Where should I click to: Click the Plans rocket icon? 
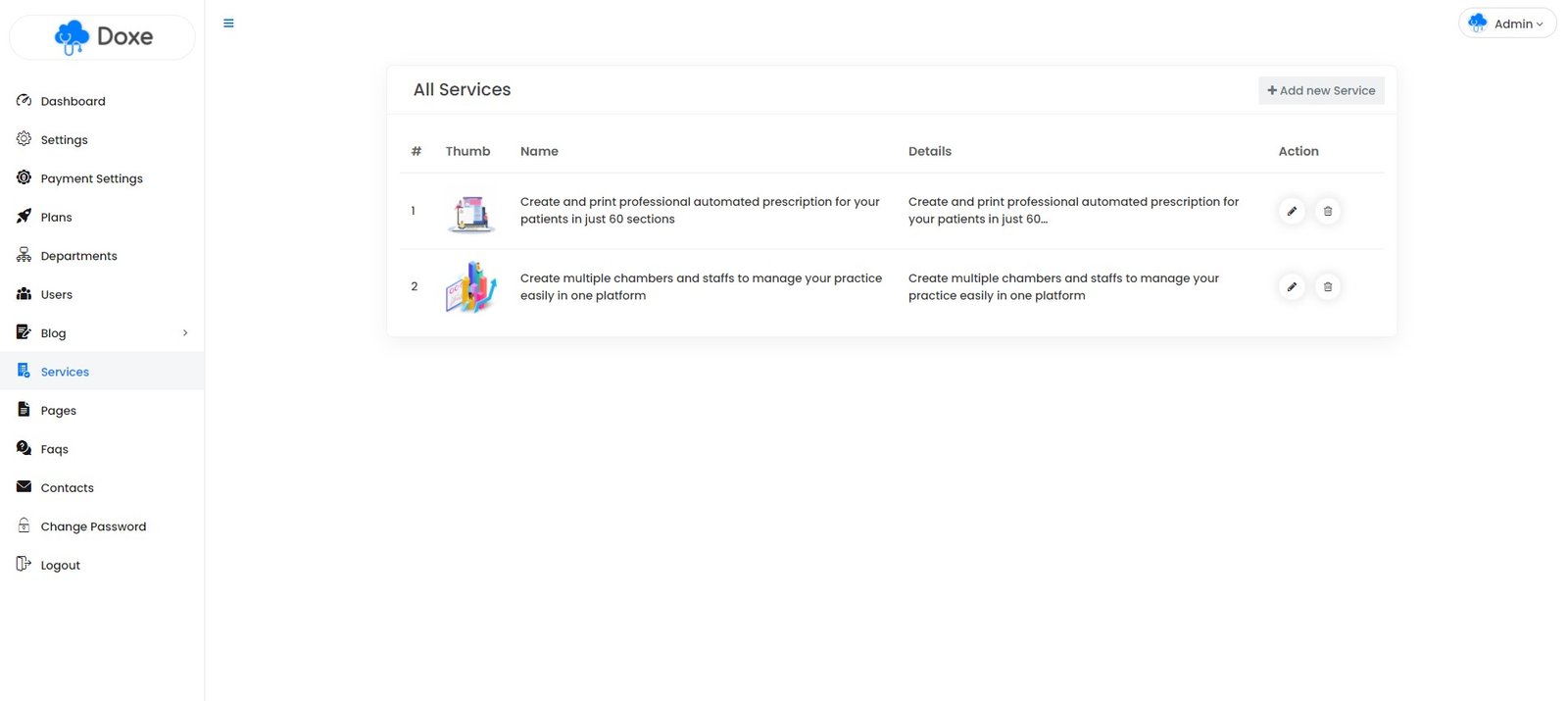click(x=24, y=217)
